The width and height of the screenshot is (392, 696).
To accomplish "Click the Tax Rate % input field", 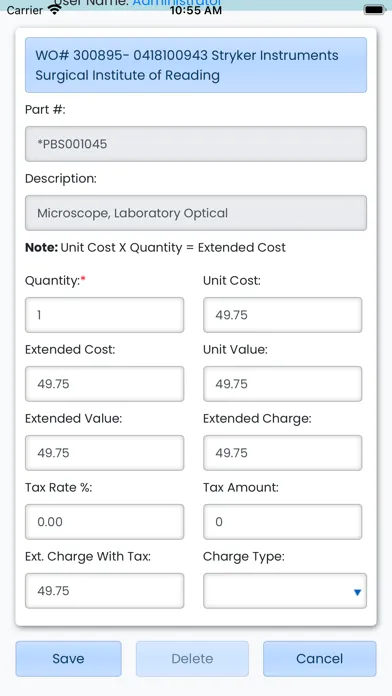I will 104,522.
